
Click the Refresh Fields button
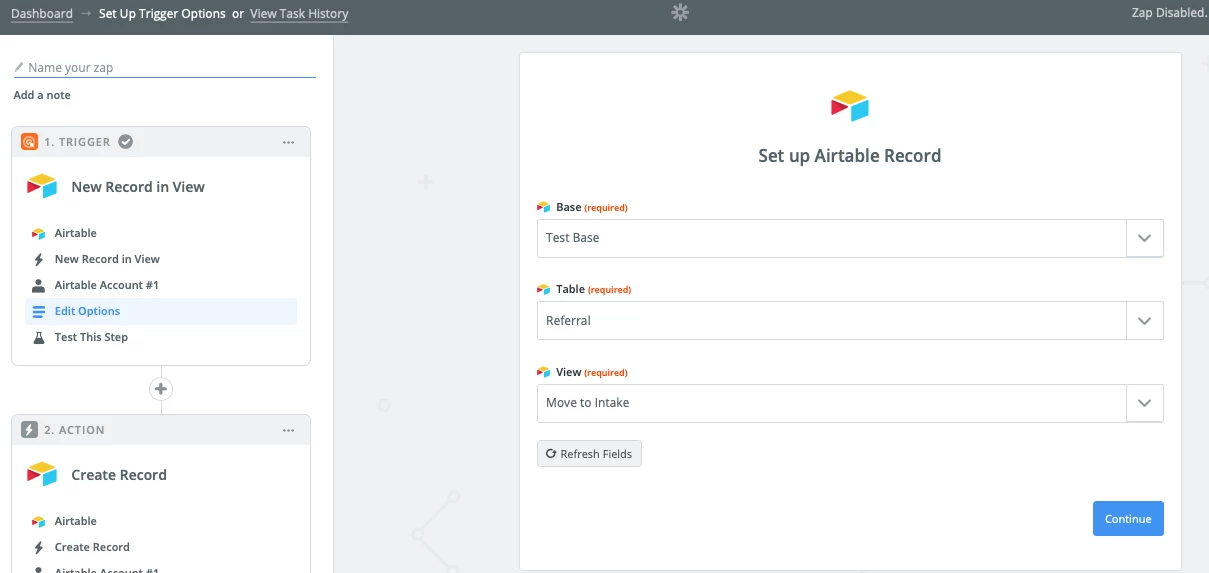click(589, 454)
